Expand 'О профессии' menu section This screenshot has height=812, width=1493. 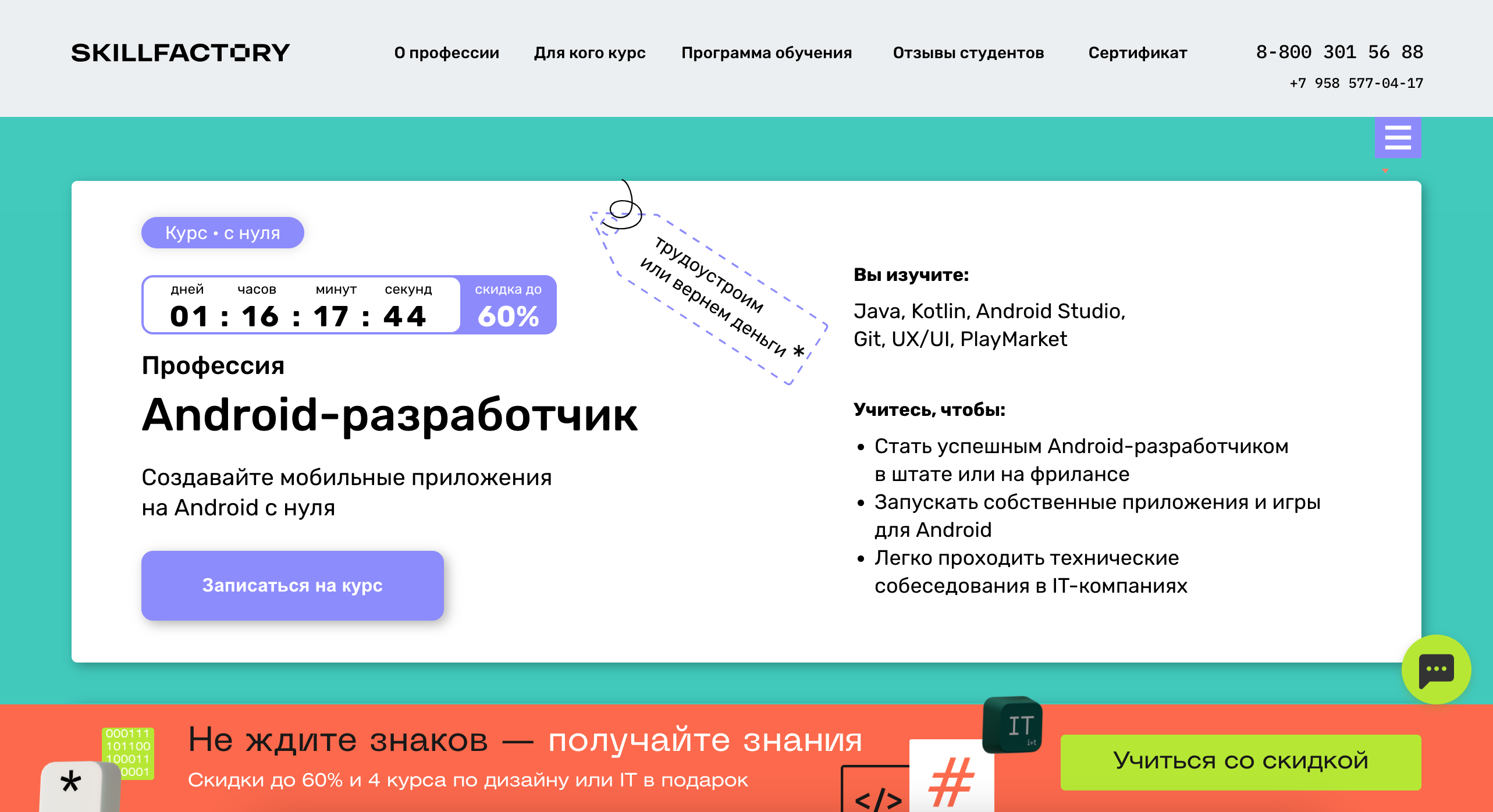tap(444, 54)
